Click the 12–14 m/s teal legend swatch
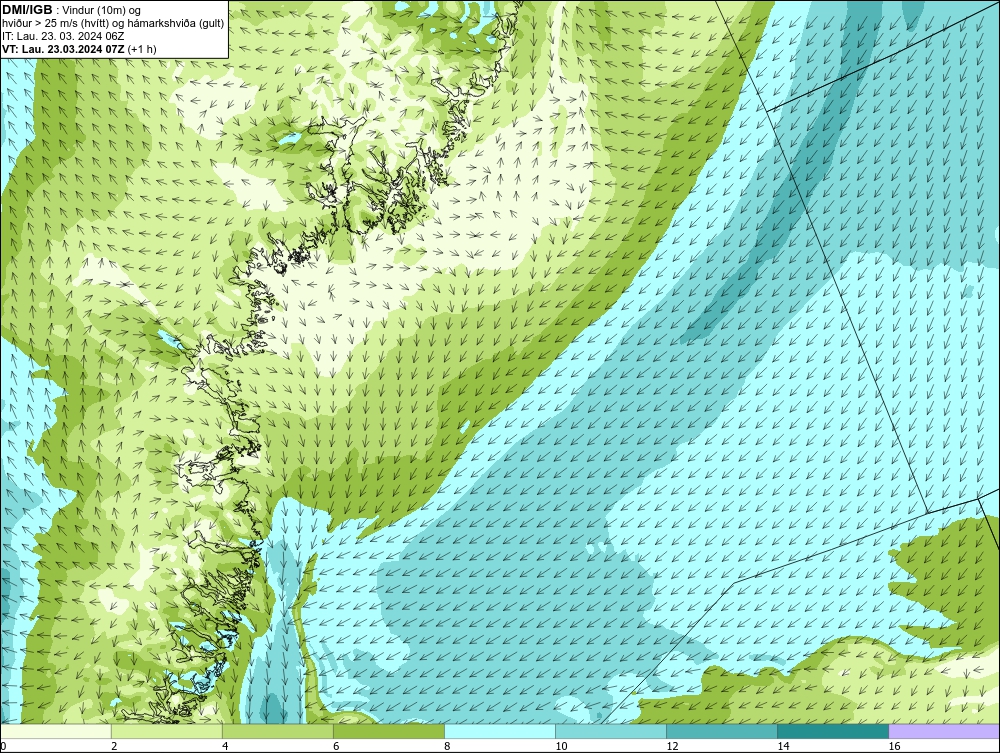 (722, 731)
